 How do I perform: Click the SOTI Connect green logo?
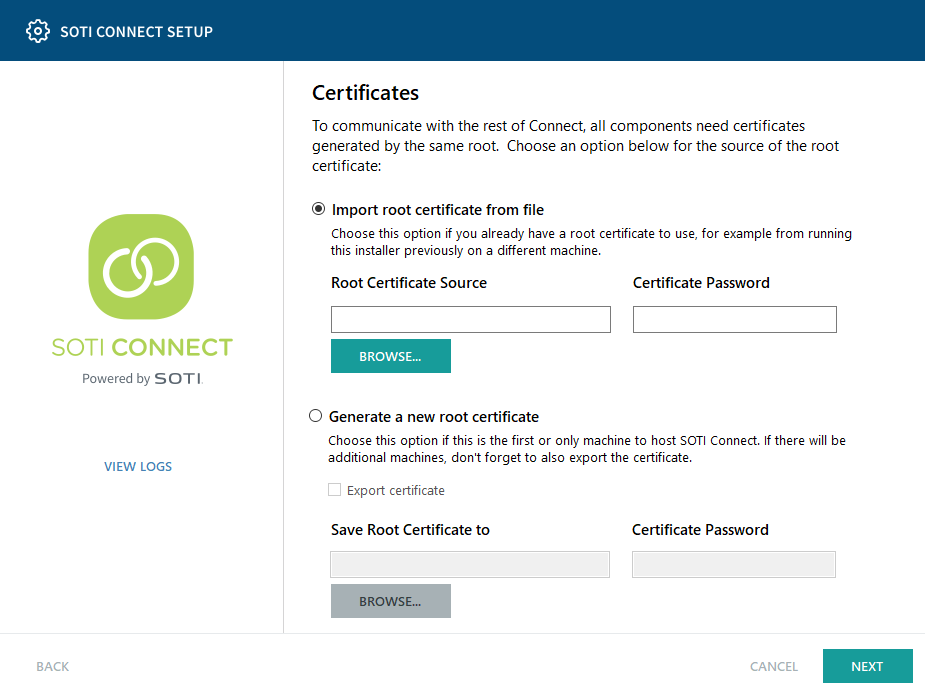pos(141,266)
